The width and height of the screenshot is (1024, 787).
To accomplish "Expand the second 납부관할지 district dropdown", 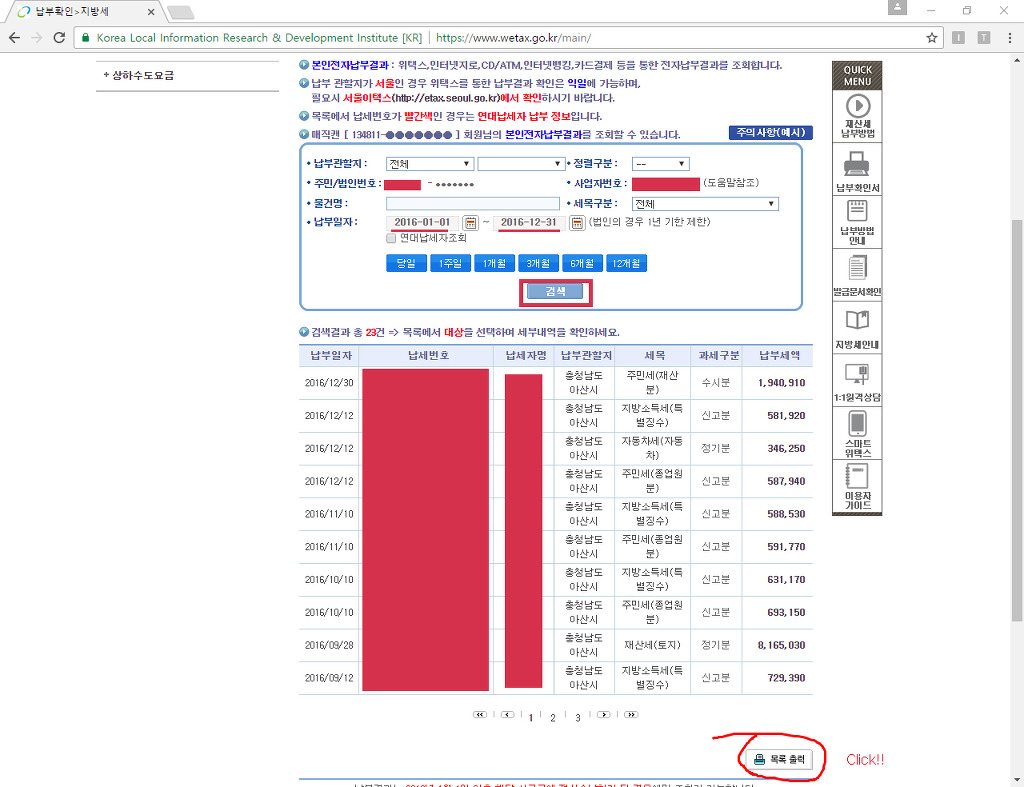I will coord(520,164).
